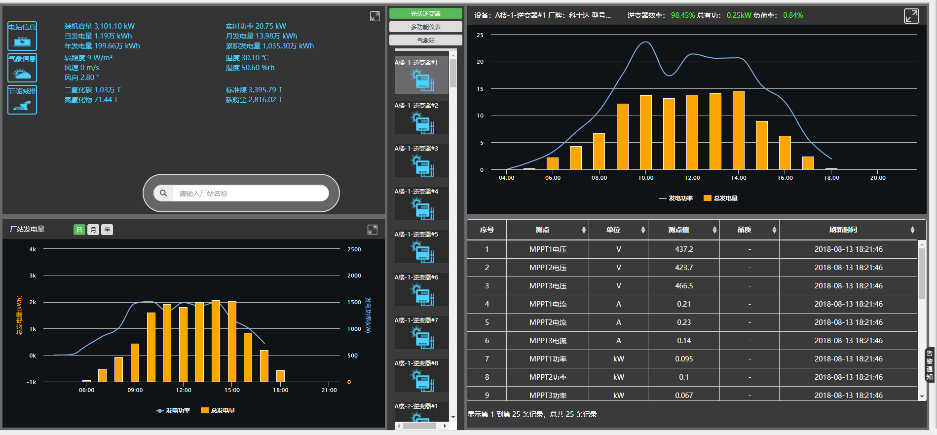Click refresh time cell of row 1
The image size is (937, 435).
pyautogui.click(x=849, y=249)
